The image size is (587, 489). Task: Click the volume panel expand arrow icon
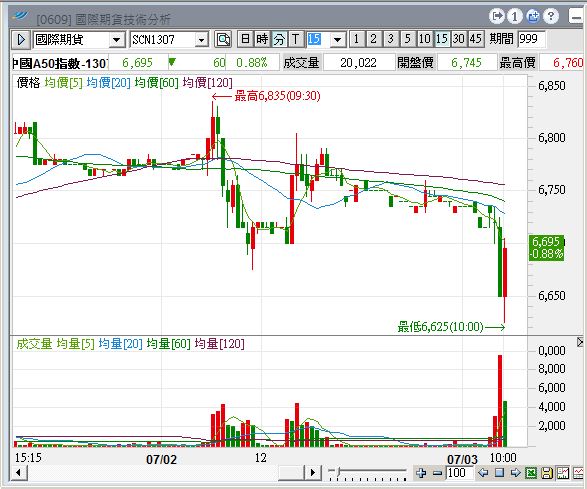click(x=580, y=342)
